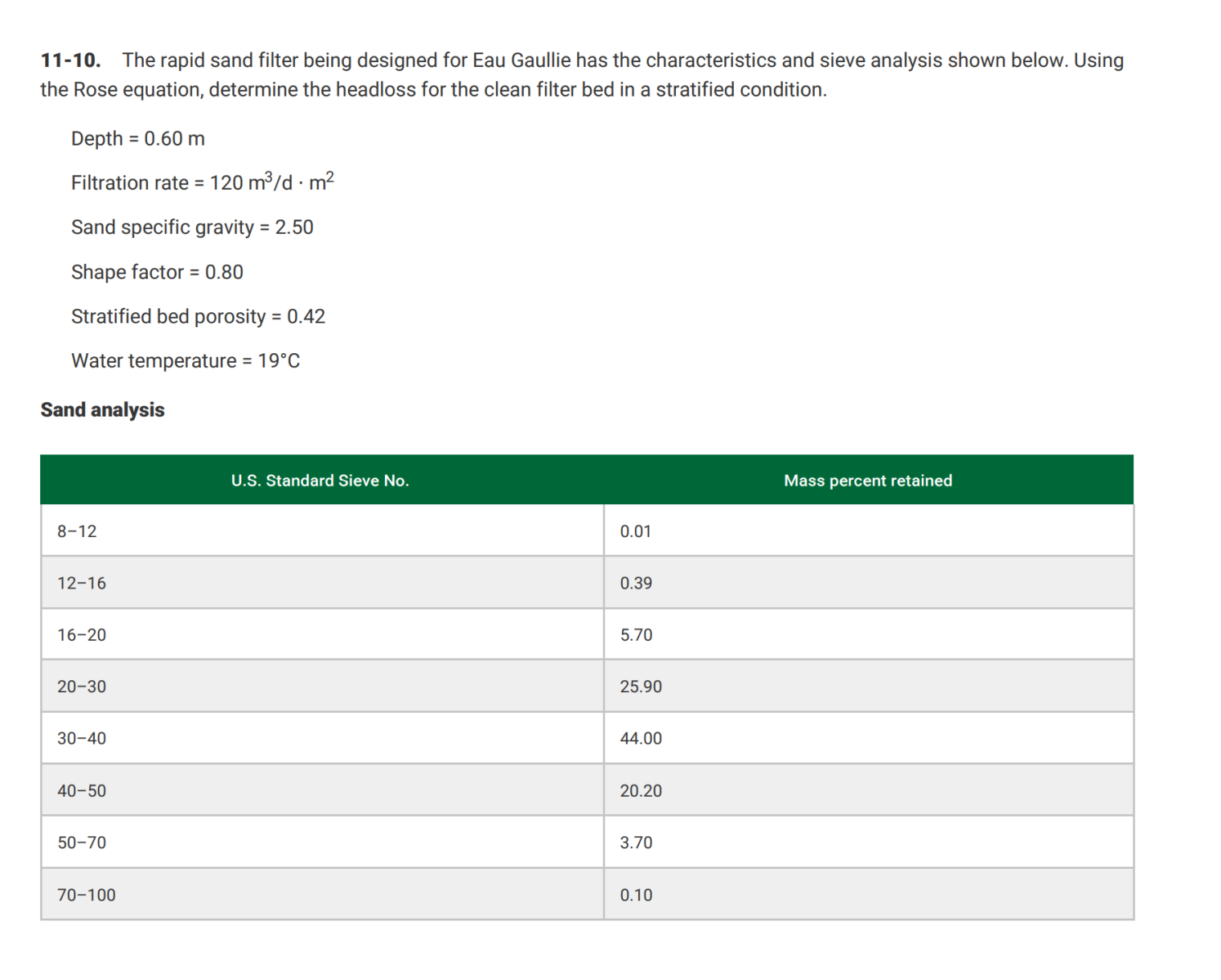This screenshot has height=980, width=1221.
Task: Click the 'Sand analysis' heading
Action: [x=103, y=409]
